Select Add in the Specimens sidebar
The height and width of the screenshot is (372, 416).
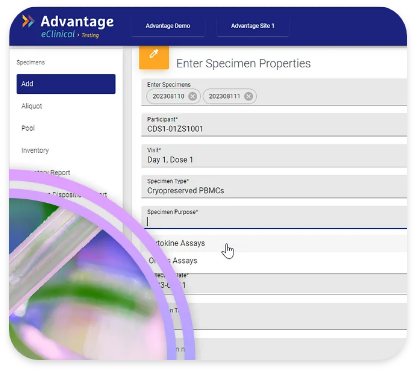(x=66, y=84)
